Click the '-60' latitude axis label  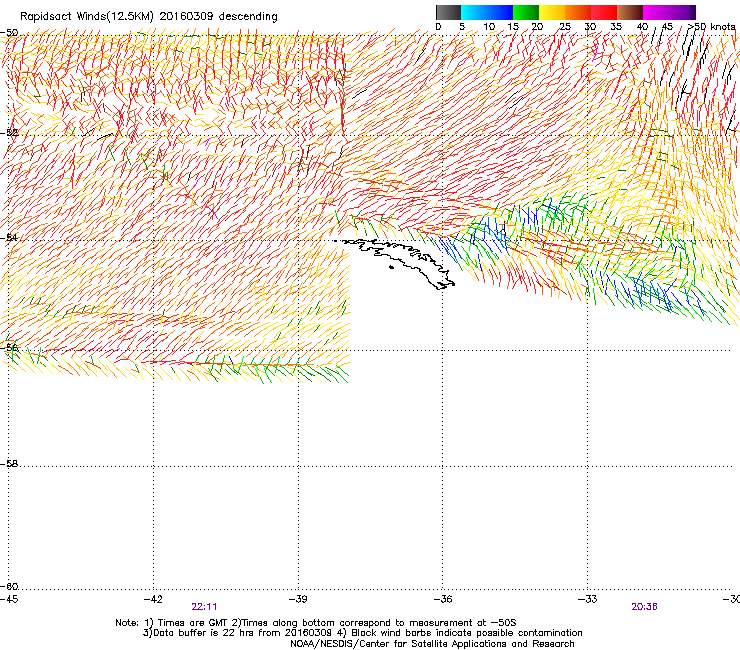point(9,586)
